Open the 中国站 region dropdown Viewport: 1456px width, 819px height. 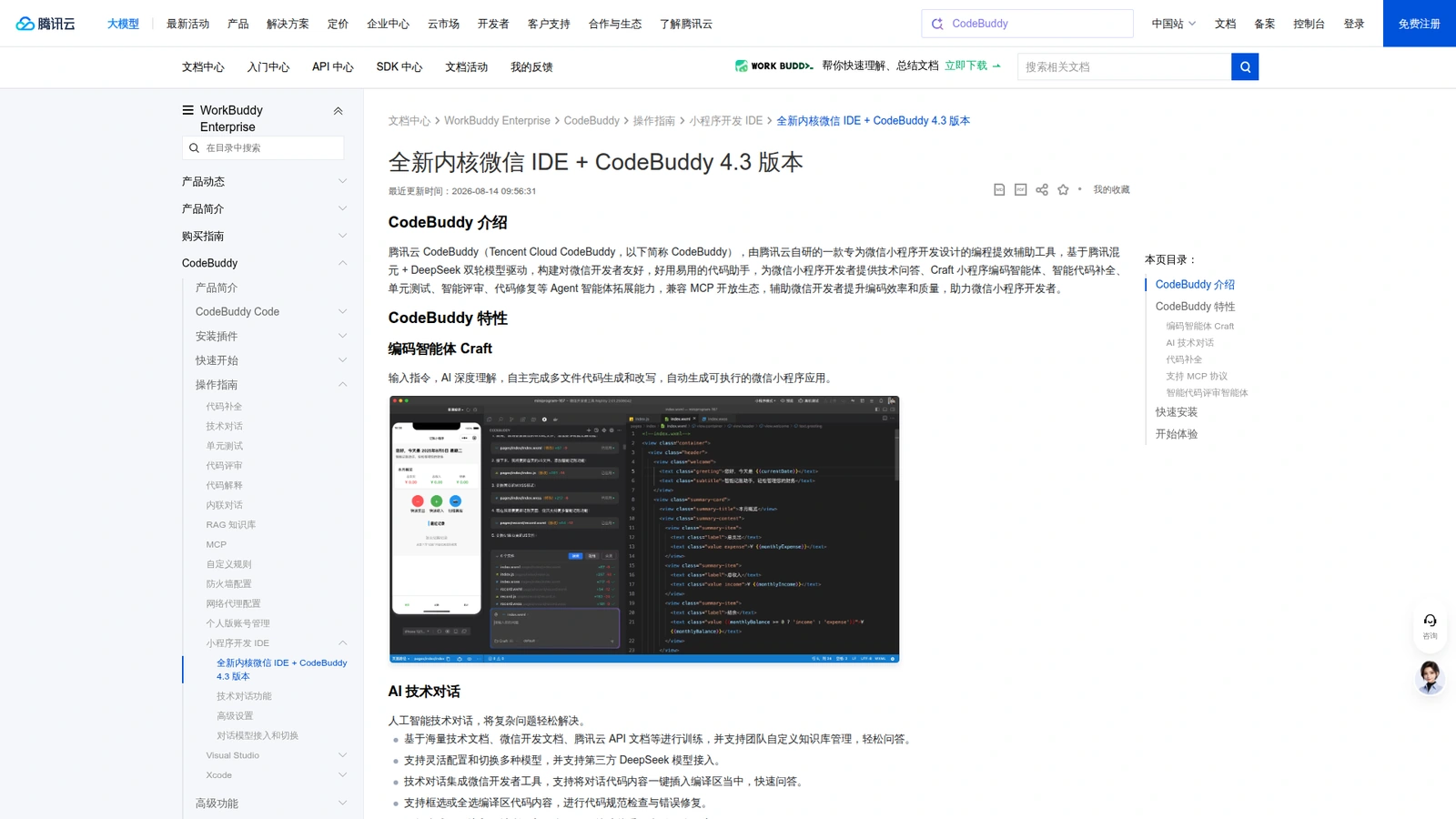coord(1173,24)
